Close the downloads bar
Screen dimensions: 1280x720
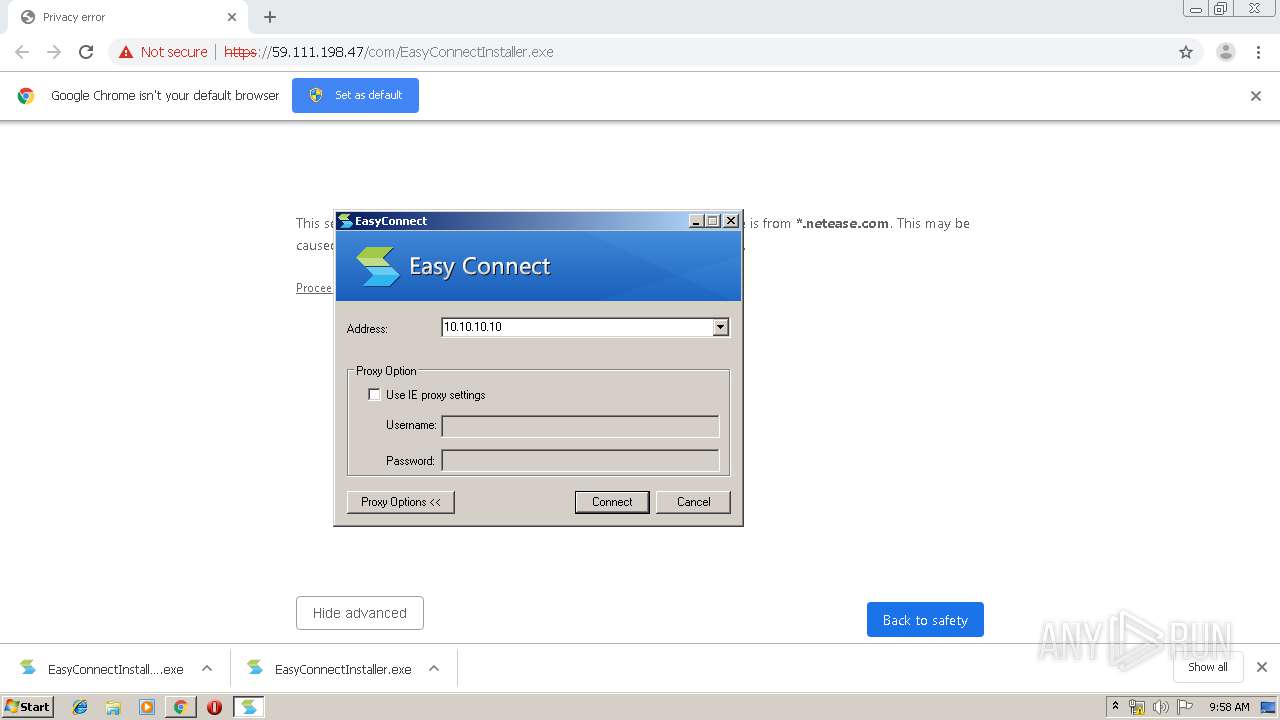point(1262,667)
